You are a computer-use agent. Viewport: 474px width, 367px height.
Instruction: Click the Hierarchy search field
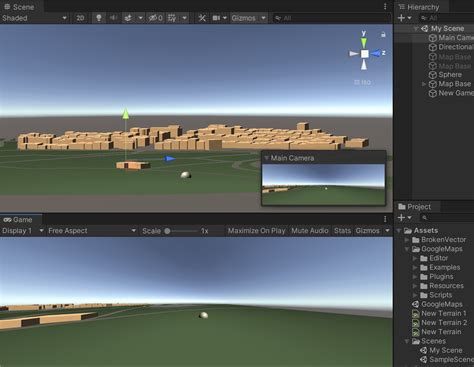pyautogui.click(x=446, y=18)
